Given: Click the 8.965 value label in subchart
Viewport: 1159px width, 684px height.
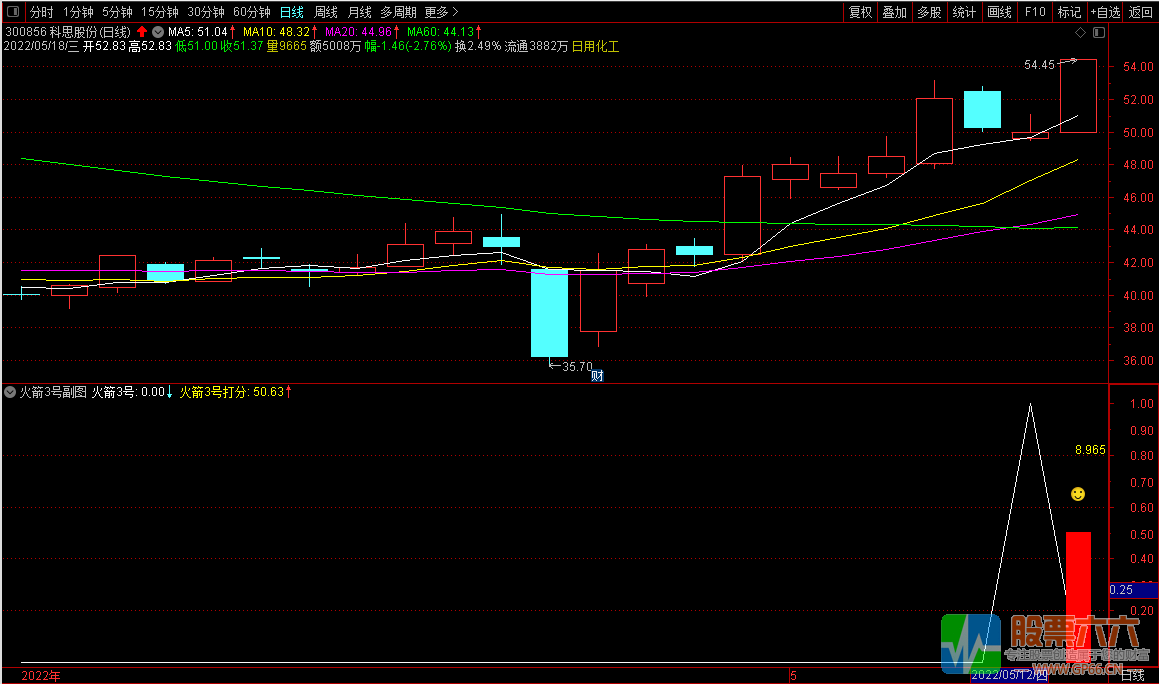Looking at the screenshot, I should point(1090,450).
